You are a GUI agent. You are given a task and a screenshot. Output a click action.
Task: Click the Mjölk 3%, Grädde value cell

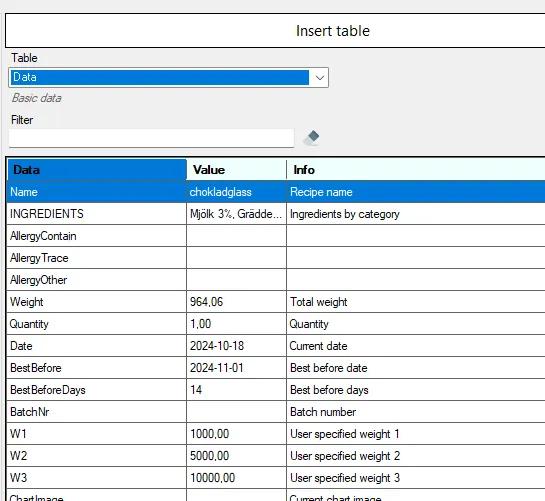pyautogui.click(x=236, y=214)
